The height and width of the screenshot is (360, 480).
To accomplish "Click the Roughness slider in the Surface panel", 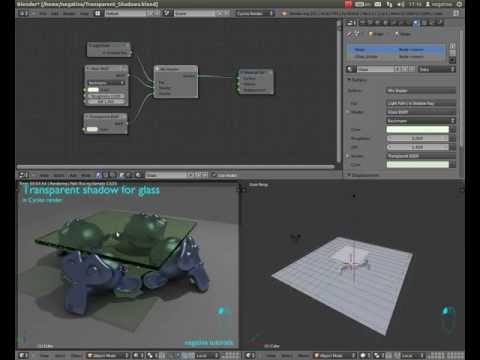I will click(x=418, y=138).
